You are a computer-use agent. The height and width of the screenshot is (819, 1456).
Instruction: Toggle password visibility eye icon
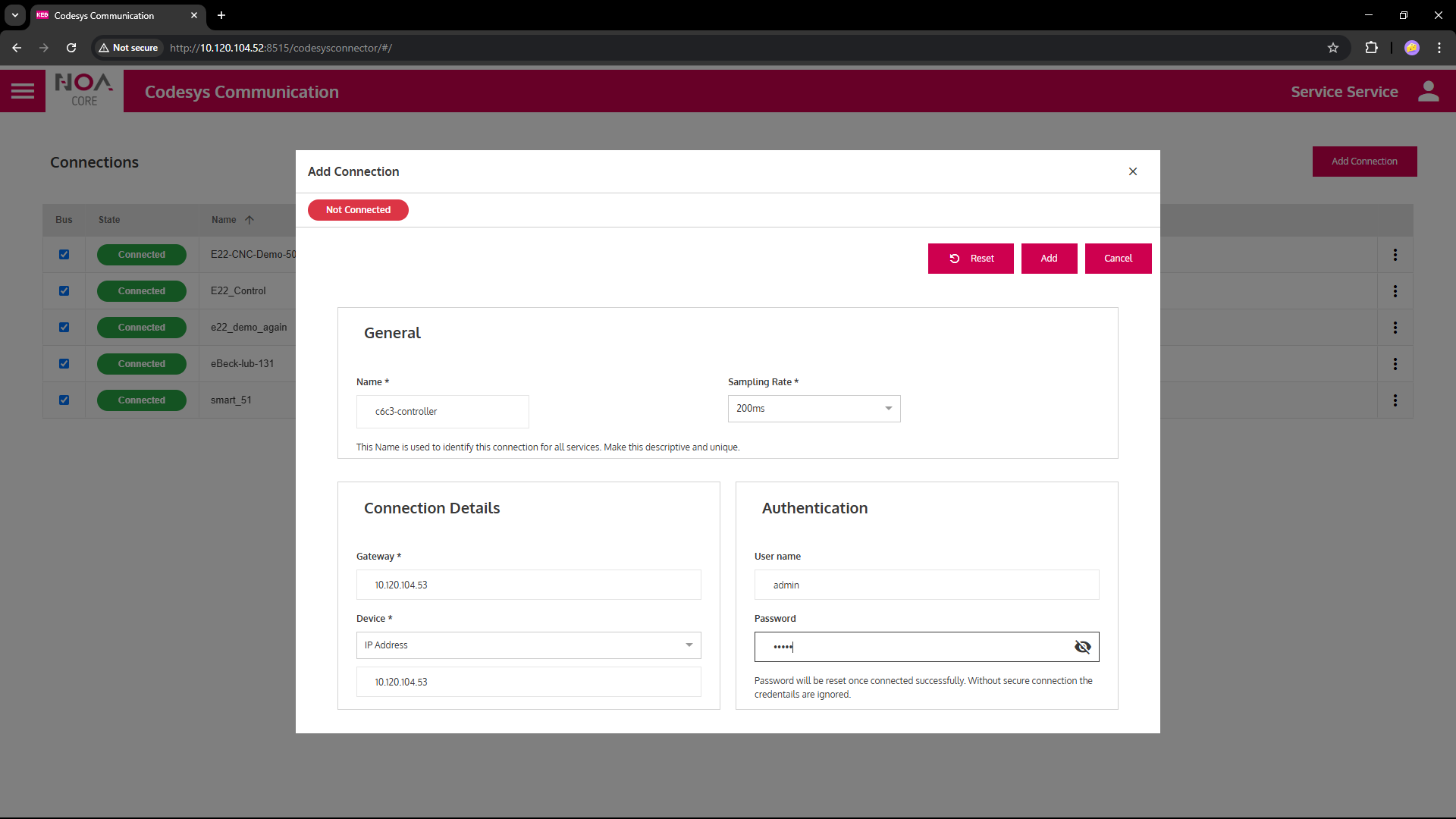pos(1082,647)
